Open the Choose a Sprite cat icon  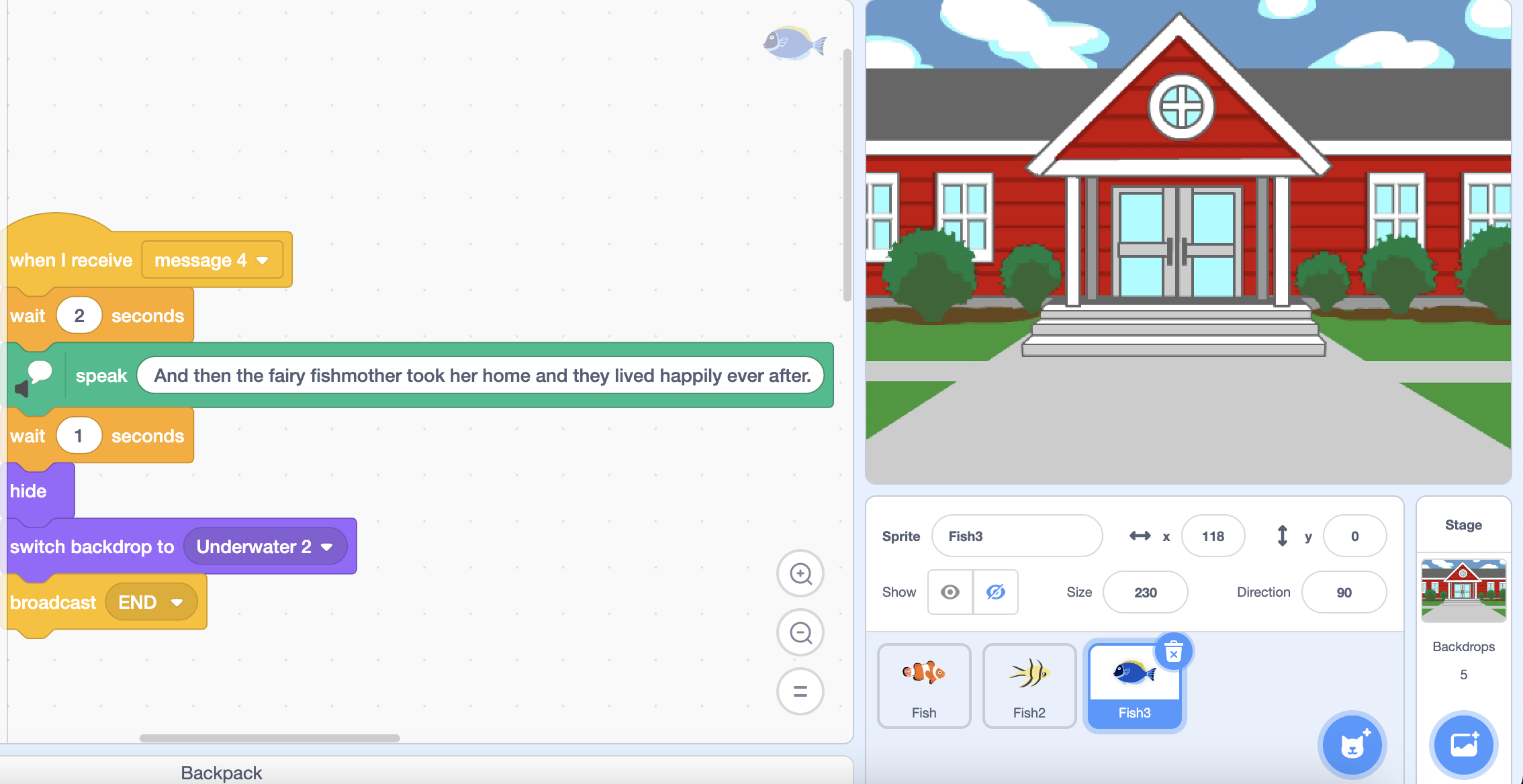[x=1352, y=745]
